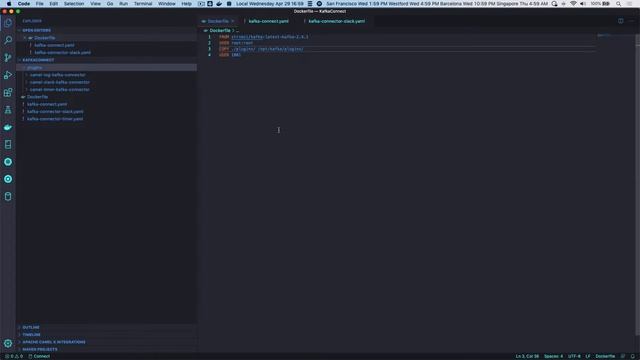Open the File menu

40,4
